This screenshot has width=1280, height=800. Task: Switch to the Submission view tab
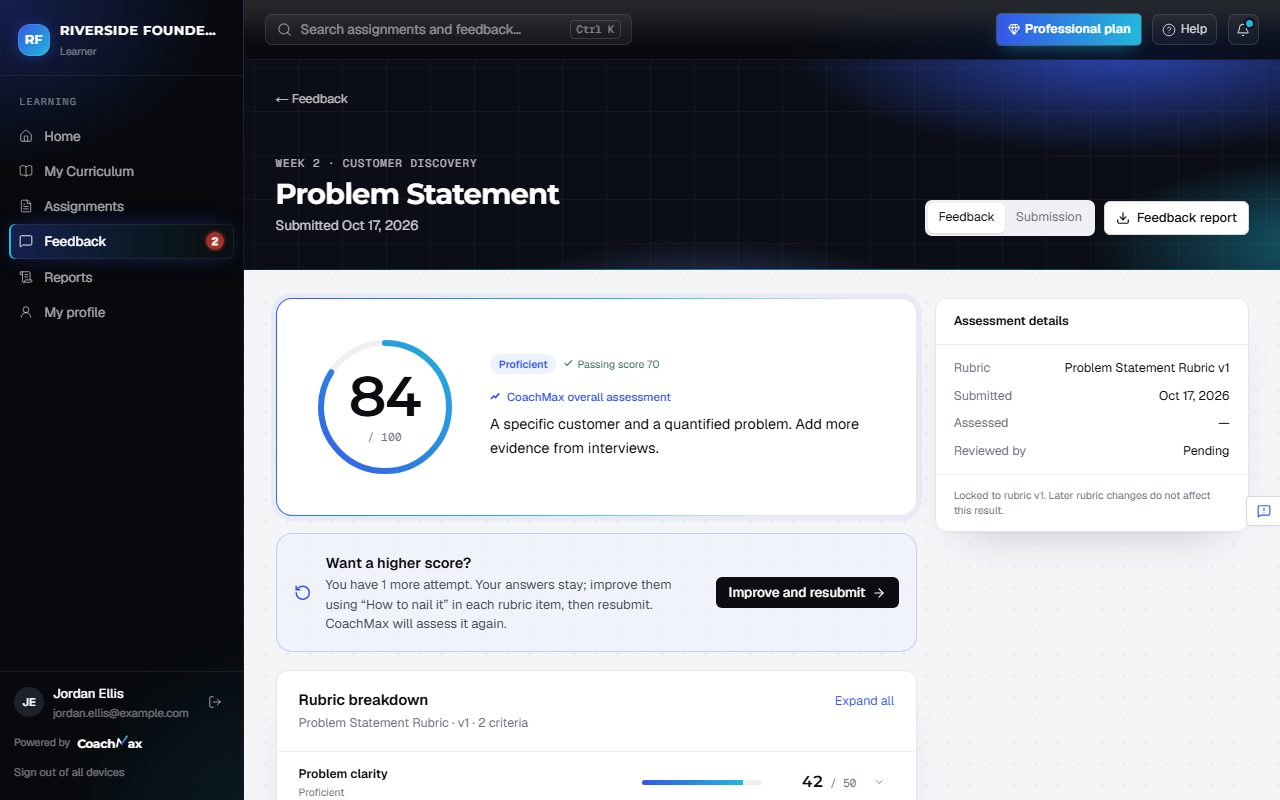point(1049,217)
